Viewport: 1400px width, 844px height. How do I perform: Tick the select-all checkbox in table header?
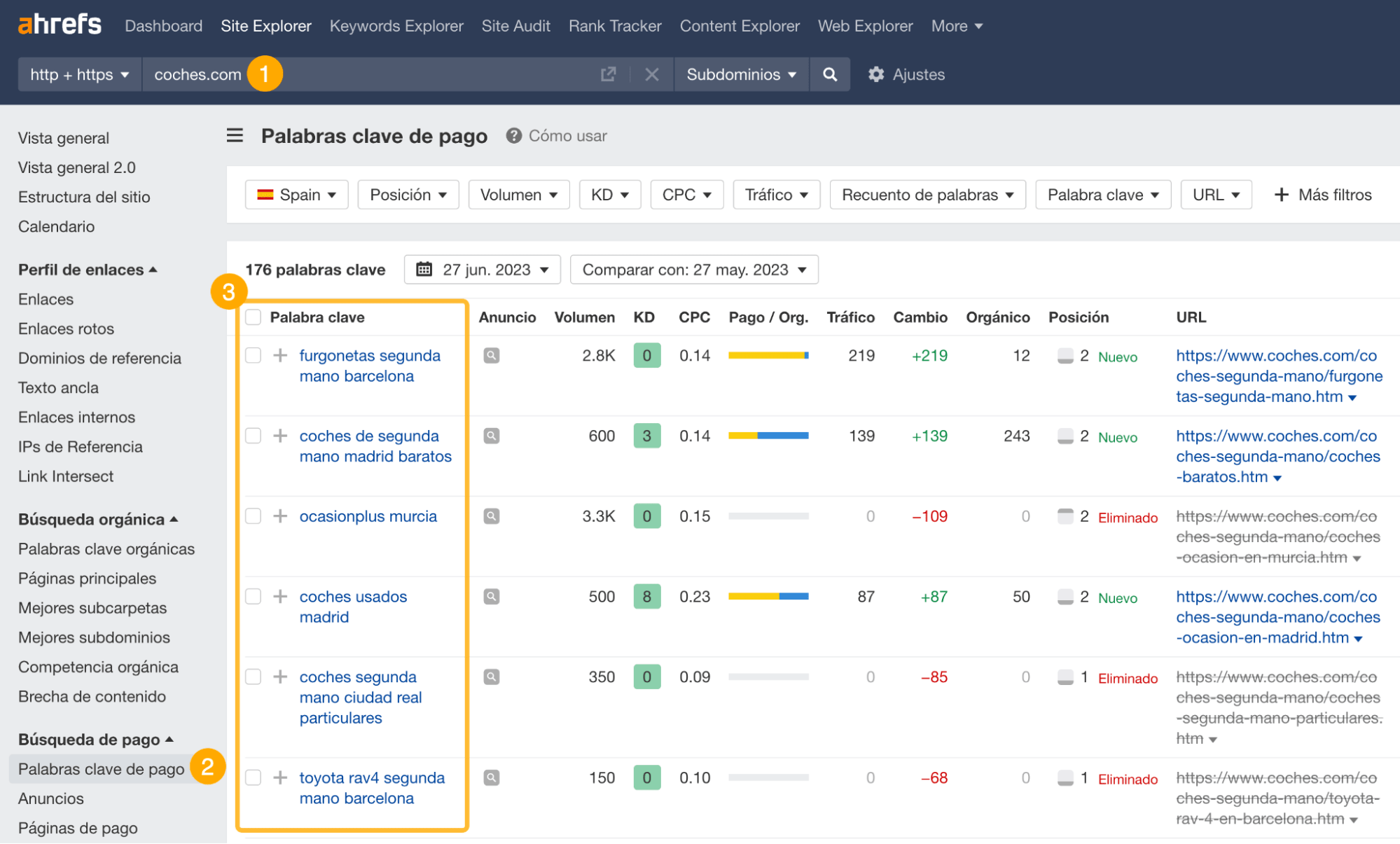pyautogui.click(x=253, y=317)
